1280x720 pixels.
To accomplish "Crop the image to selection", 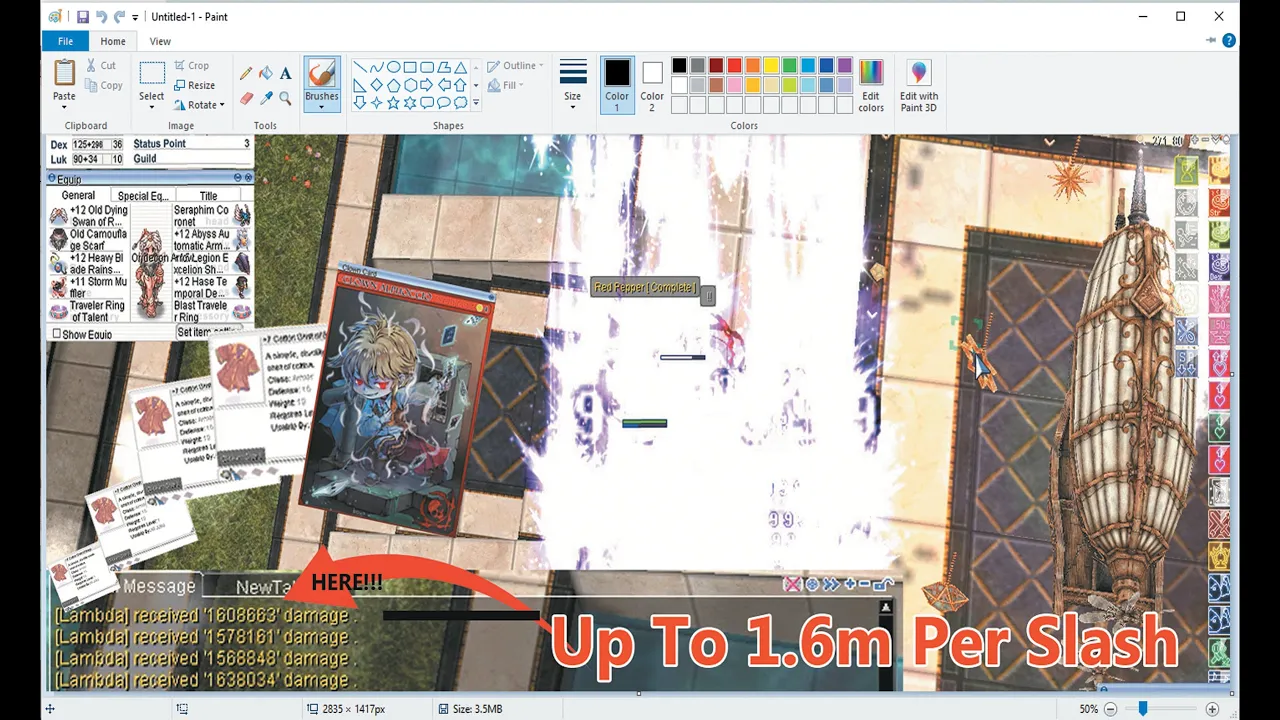I will [x=191, y=65].
